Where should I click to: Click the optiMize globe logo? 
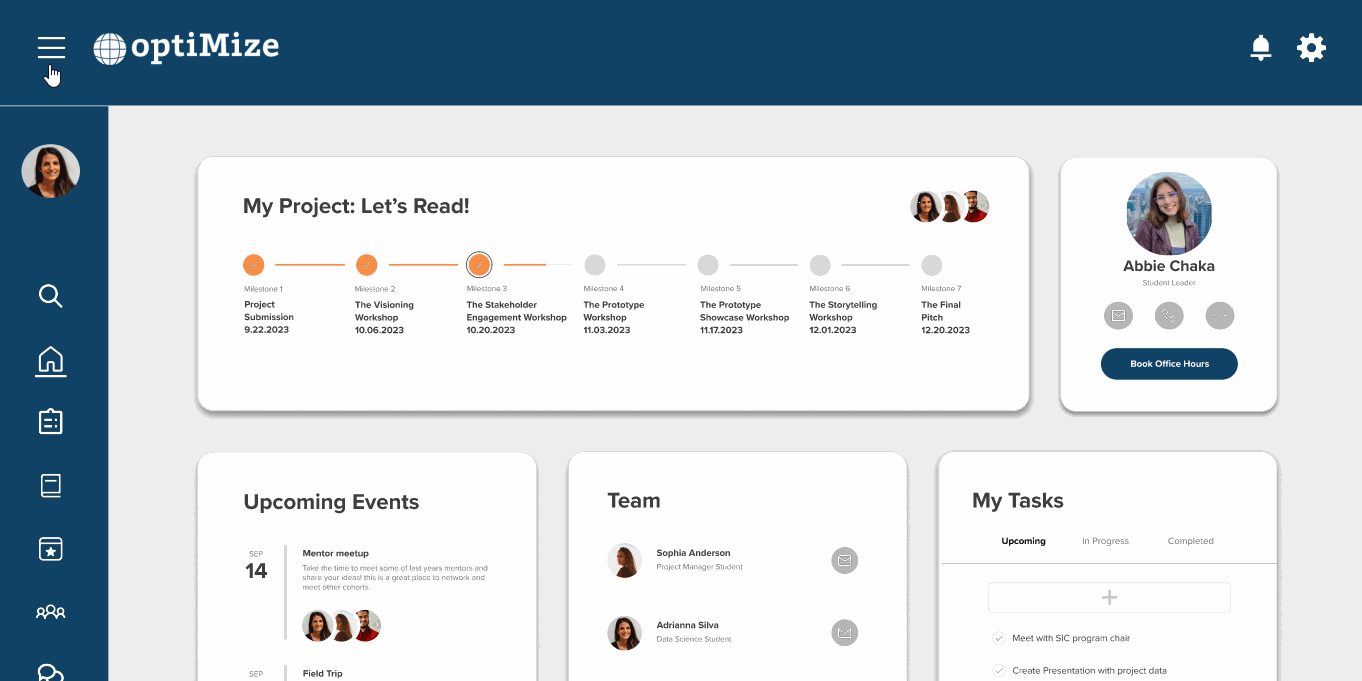click(110, 48)
